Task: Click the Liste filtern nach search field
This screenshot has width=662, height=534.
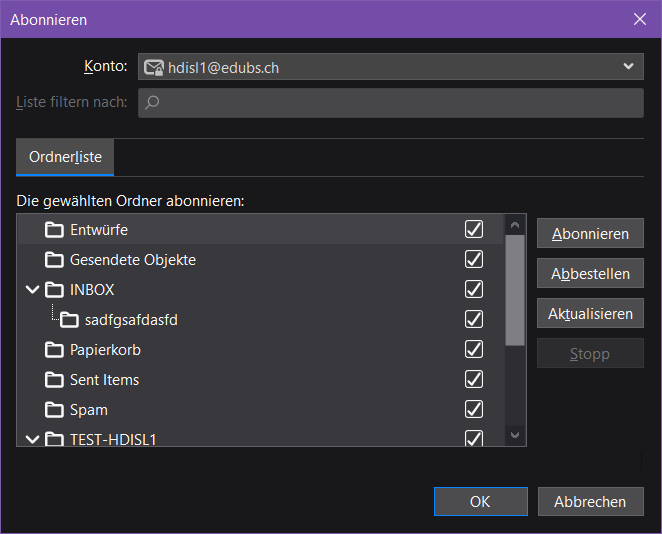Action: [390, 102]
